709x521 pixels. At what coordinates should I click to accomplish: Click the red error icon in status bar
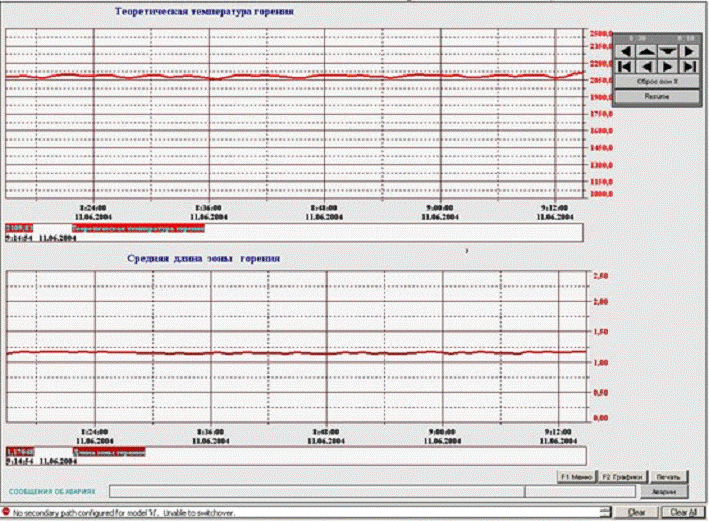7,512
